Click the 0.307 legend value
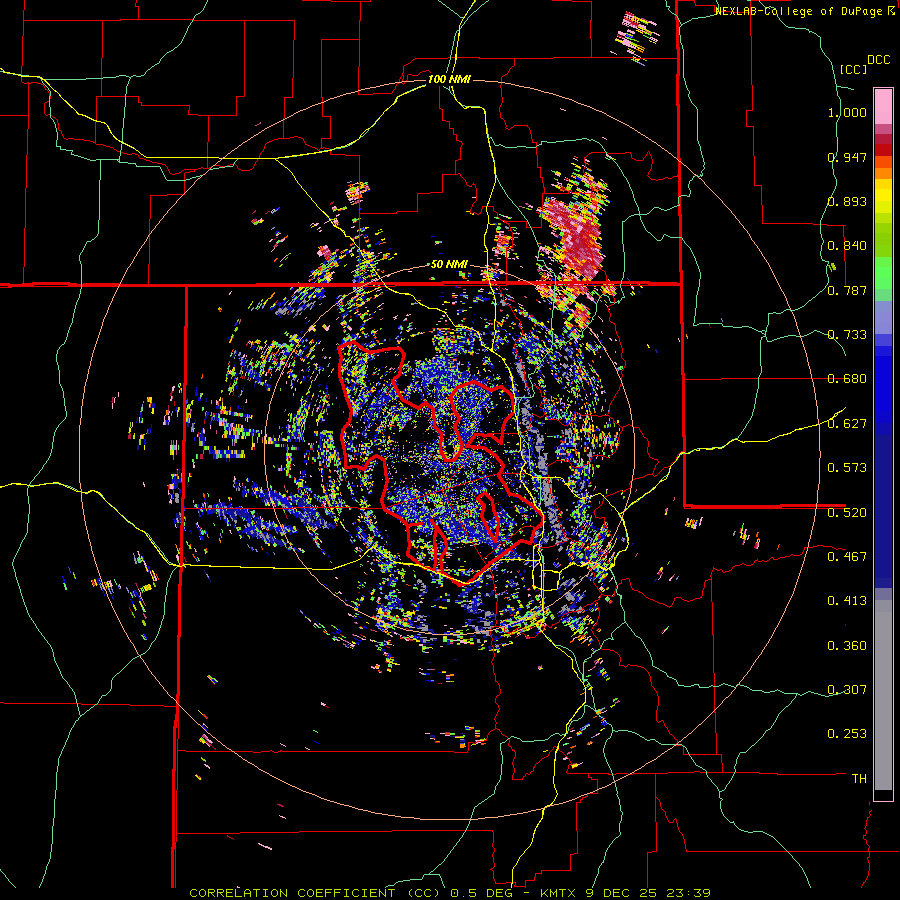The width and height of the screenshot is (900, 900). click(x=847, y=690)
